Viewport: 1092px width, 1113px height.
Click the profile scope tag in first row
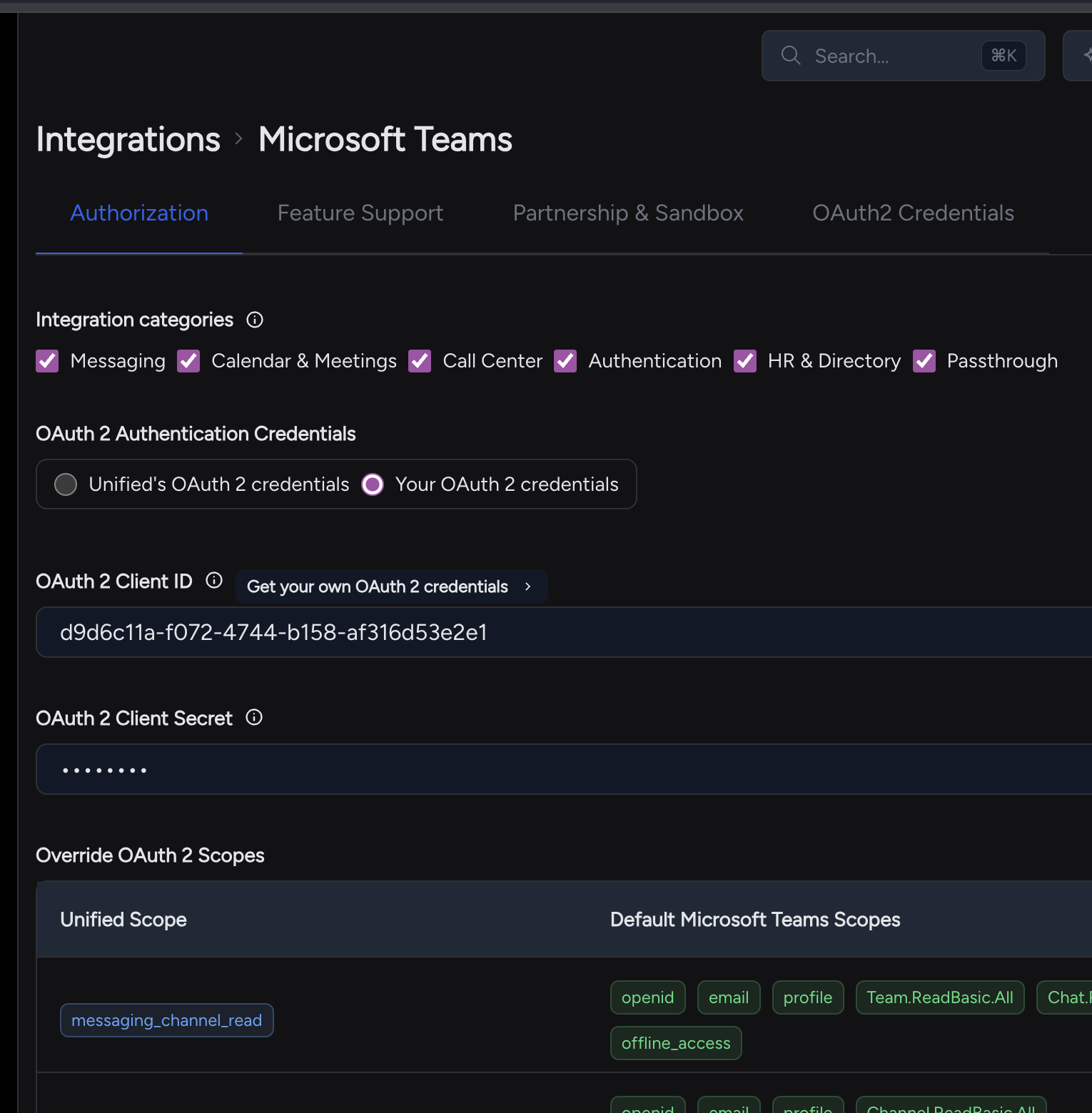click(808, 997)
